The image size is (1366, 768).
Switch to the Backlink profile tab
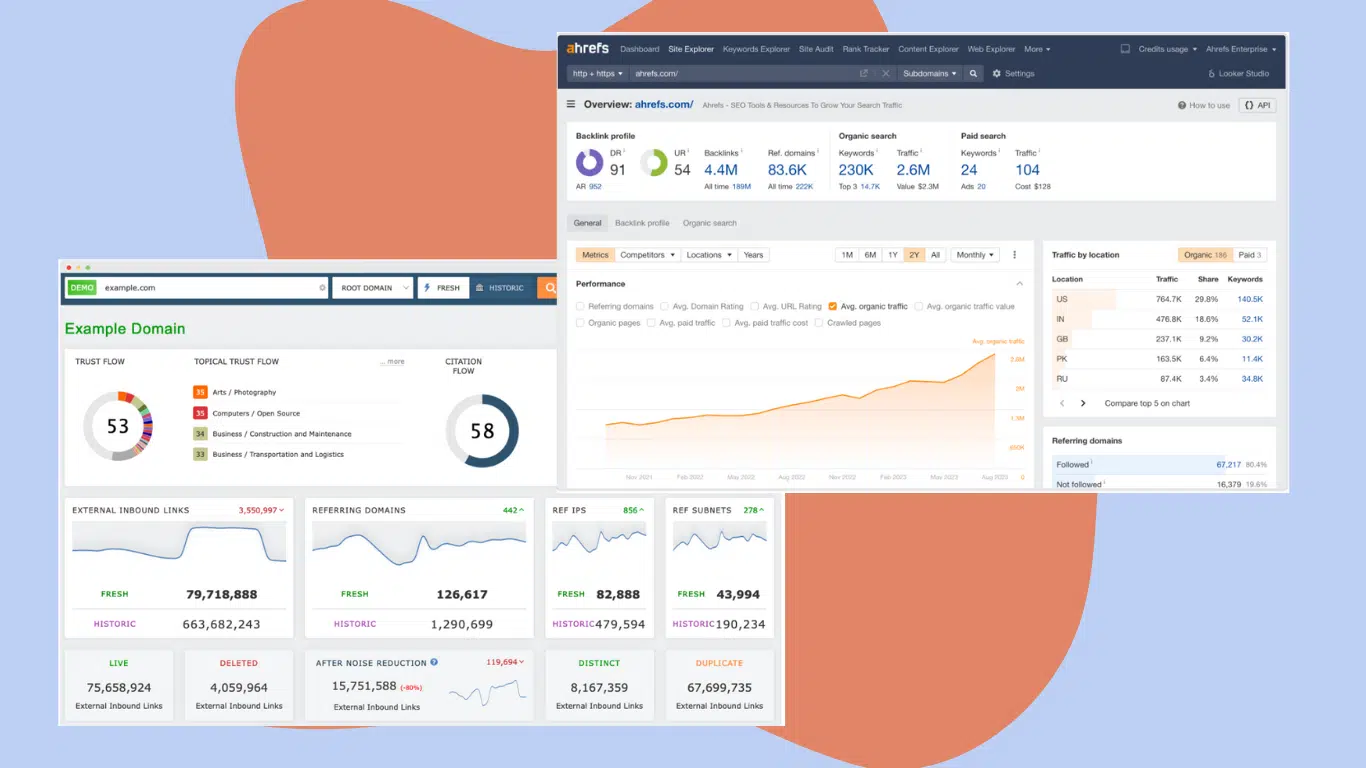click(642, 223)
